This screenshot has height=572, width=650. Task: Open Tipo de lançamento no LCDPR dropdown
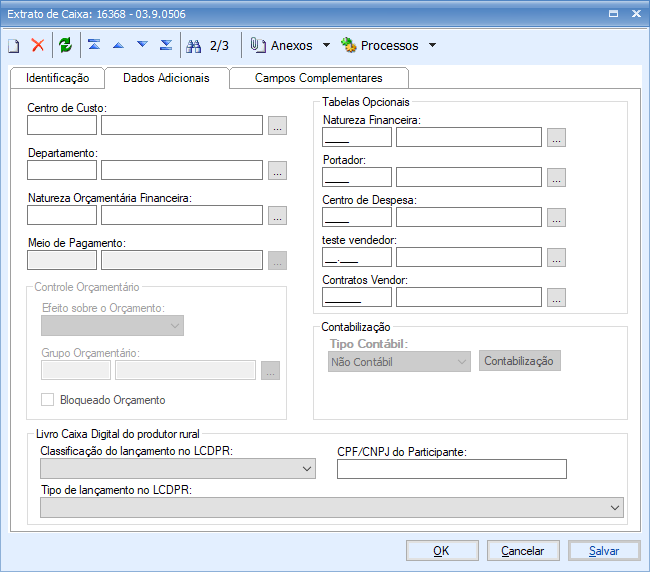click(x=332, y=508)
